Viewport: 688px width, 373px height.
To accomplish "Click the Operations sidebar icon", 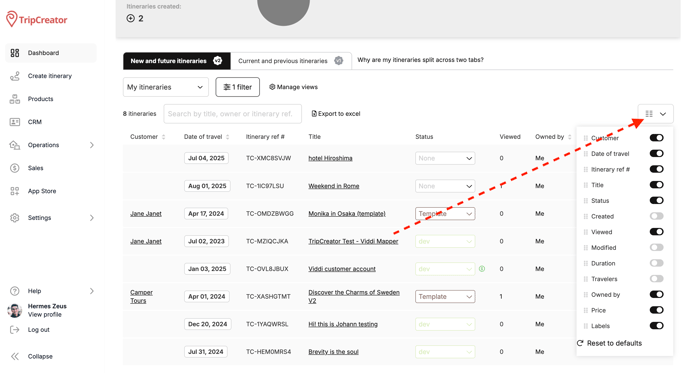I will (15, 145).
